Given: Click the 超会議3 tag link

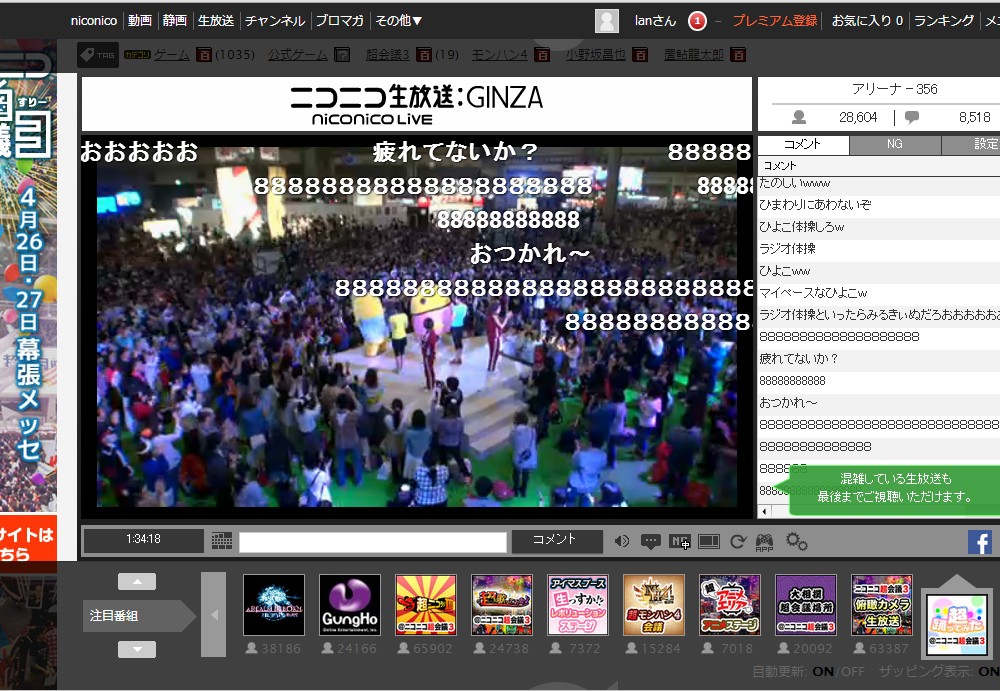Looking at the screenshot, I should [x=388, y=55].
